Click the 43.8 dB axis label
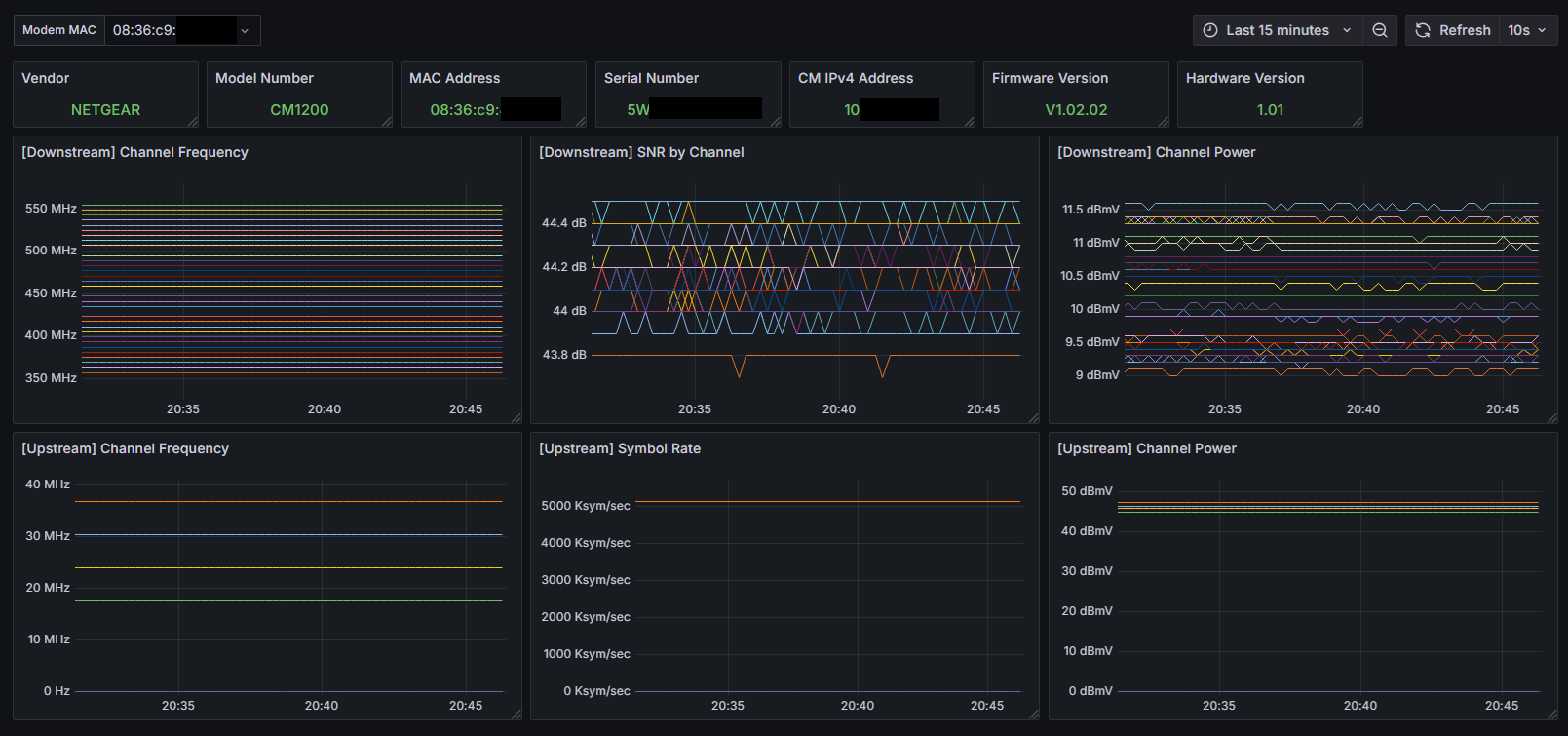1568x736 pixels. tap(564, 355)
